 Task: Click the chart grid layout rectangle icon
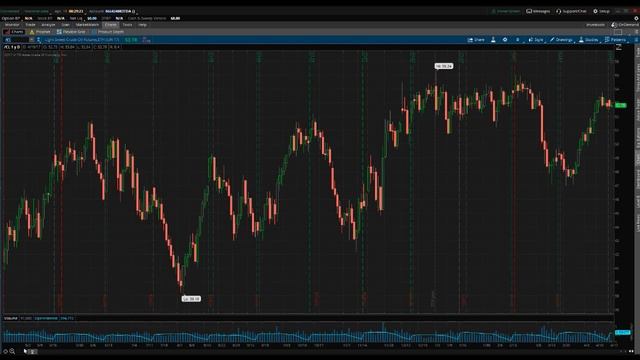(x=618, y=32)
